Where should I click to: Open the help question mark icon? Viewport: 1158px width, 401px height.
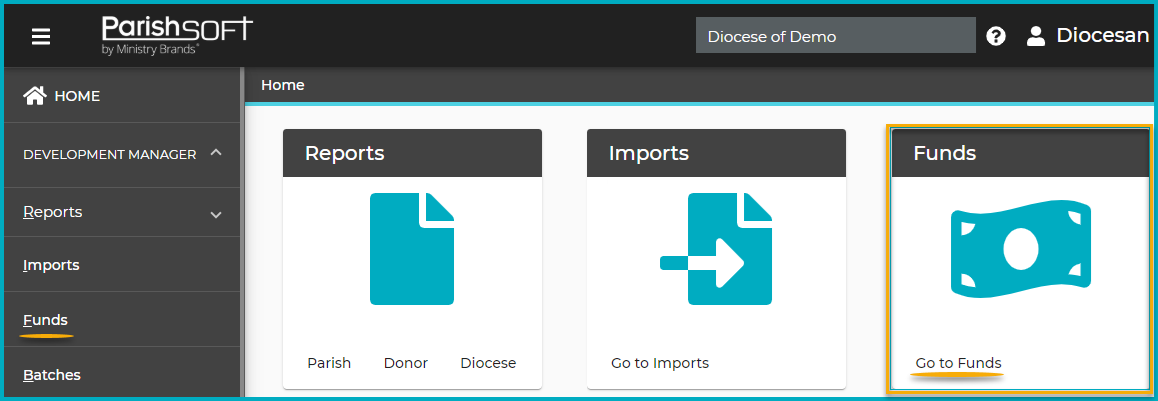(996, 36)
